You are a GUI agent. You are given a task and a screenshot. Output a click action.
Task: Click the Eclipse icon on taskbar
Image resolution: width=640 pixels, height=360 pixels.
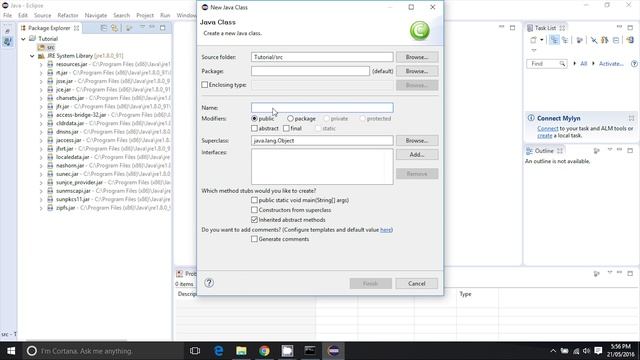pos(333,351)
